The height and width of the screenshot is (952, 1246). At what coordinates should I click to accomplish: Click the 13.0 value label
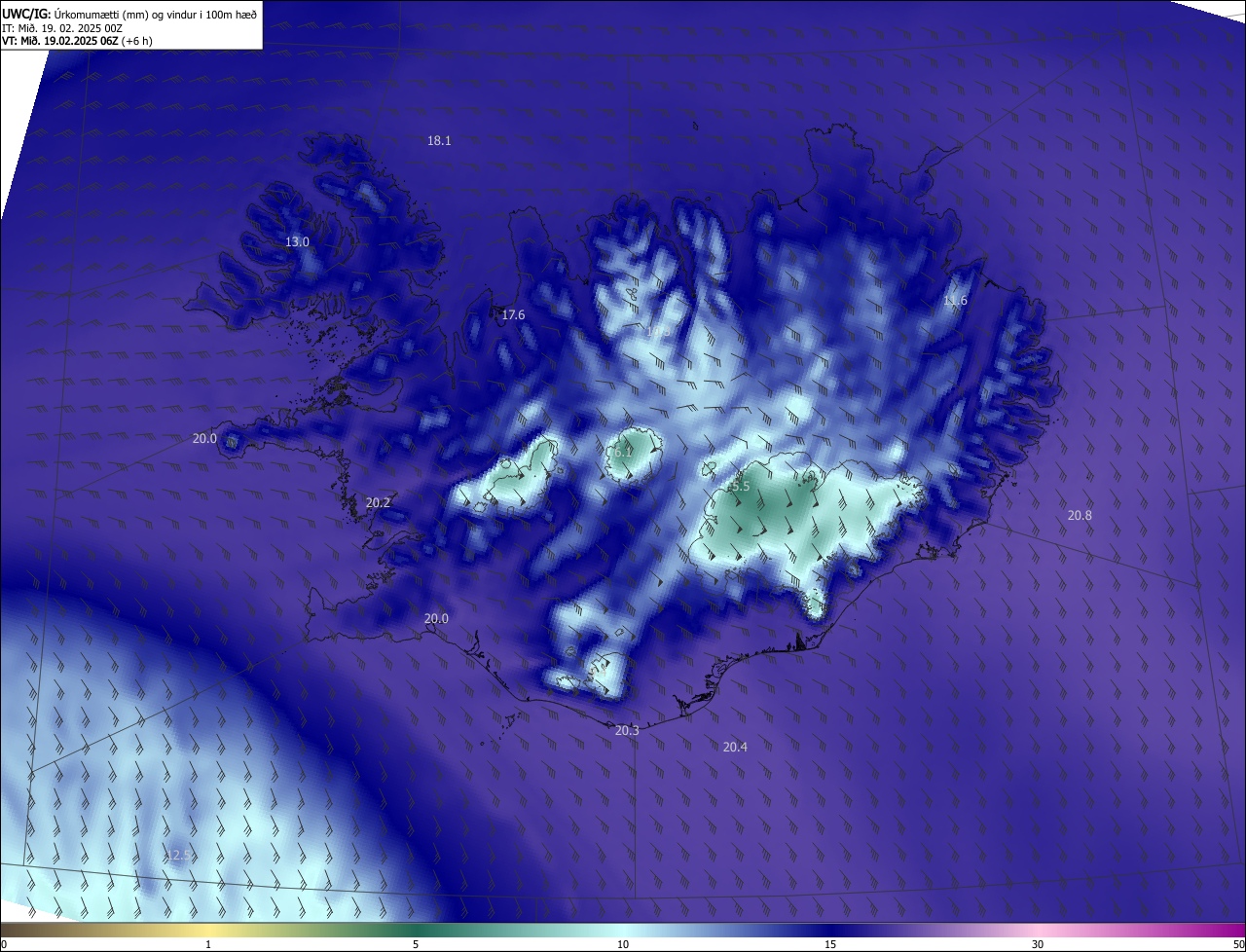click(297, 241)
